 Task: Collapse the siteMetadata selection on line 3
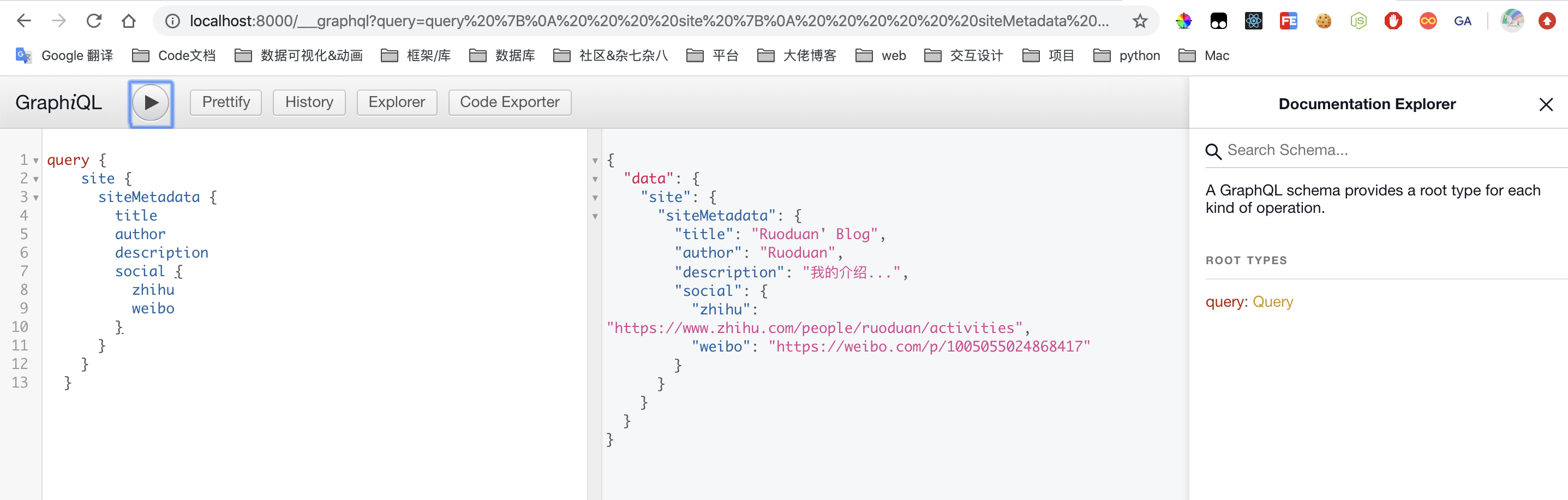(x=35, y=197)
